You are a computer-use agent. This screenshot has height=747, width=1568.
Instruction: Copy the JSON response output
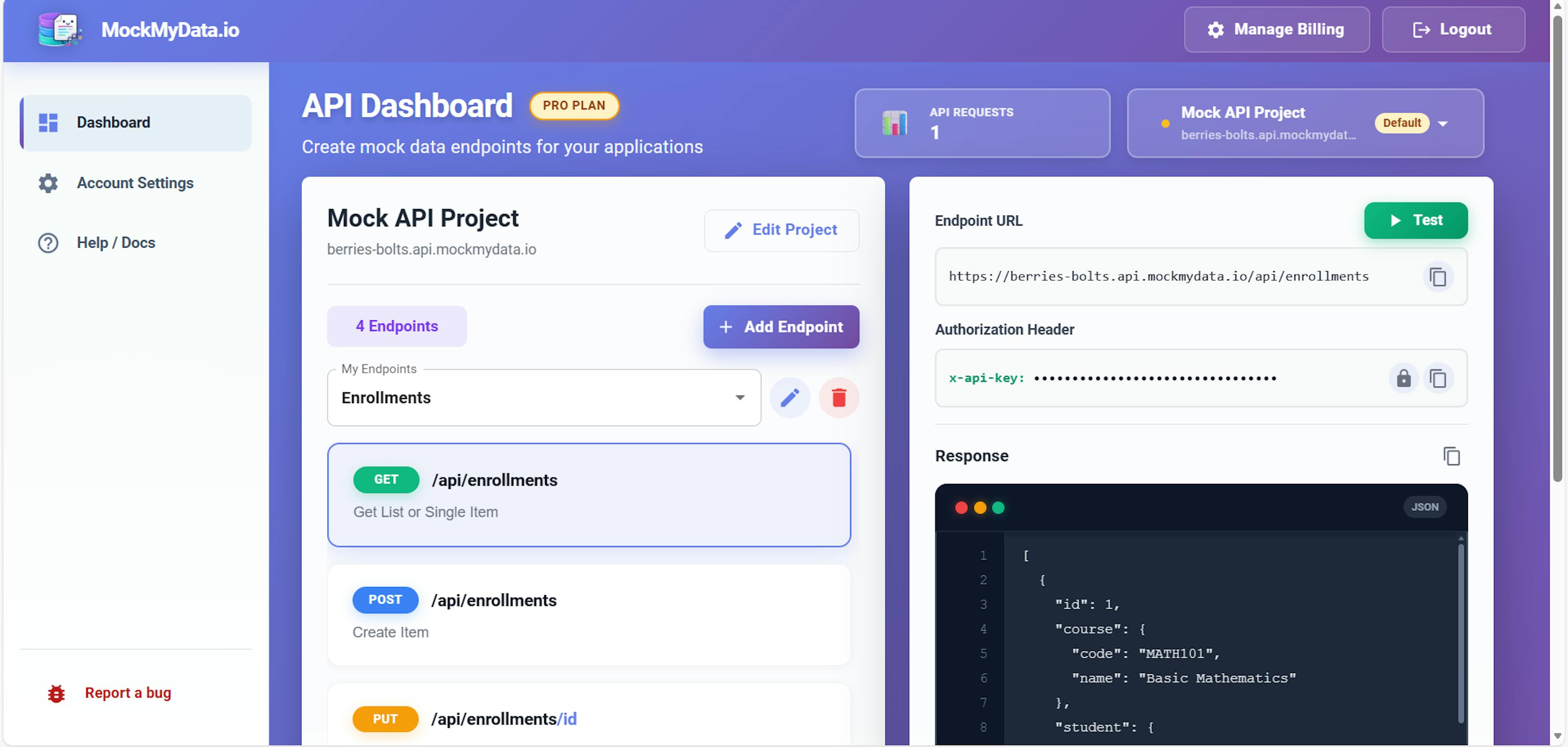click(x=1452, y=457)
